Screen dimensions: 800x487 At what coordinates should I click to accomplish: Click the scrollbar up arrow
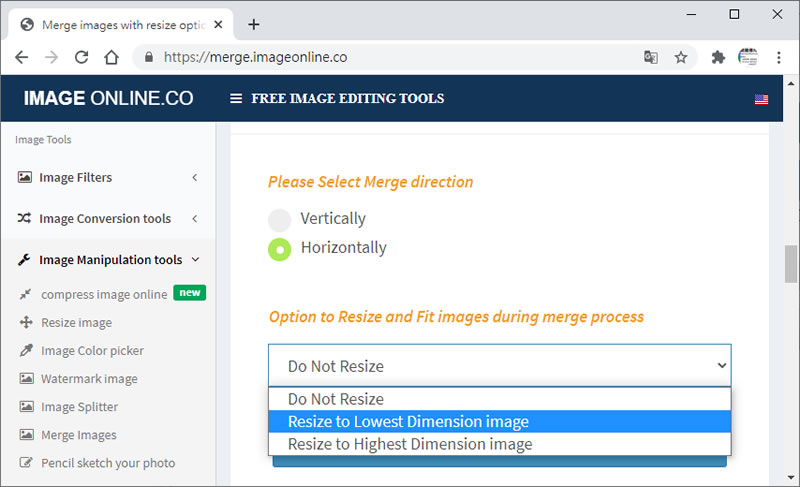[791, 83]
